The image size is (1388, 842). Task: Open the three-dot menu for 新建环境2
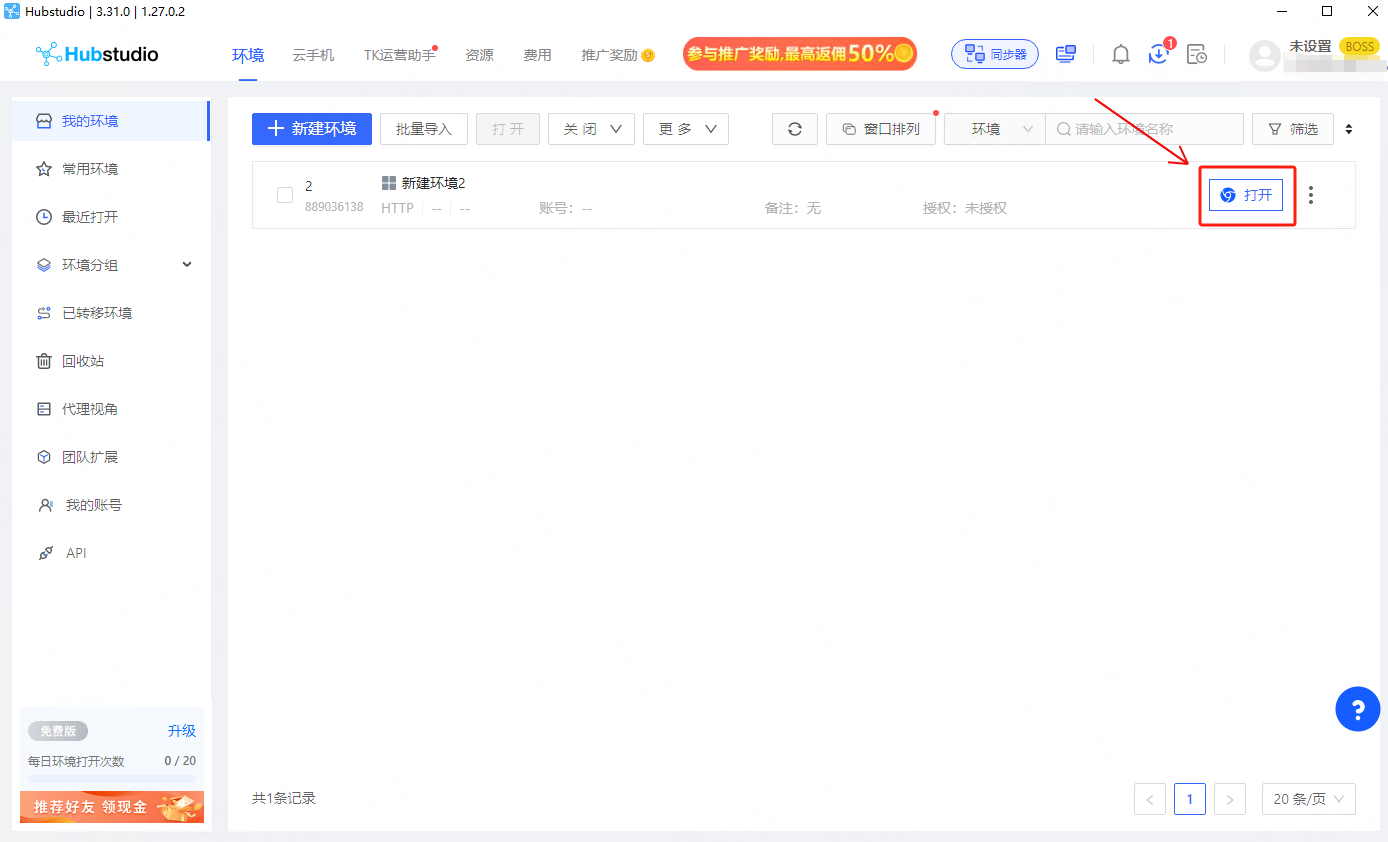(x=1311, y=195)
